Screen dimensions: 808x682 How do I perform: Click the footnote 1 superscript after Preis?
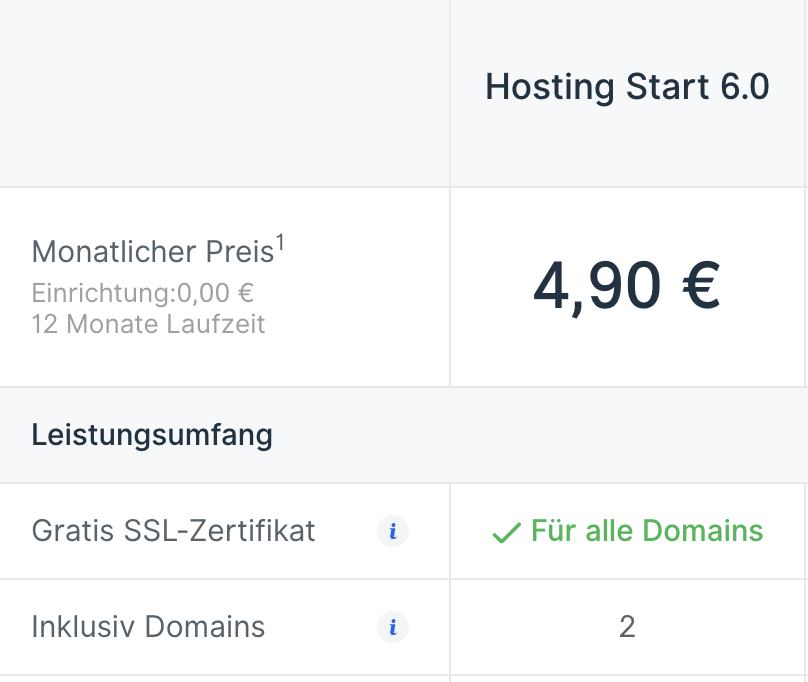pyautogui.click(x=281, y=243)
